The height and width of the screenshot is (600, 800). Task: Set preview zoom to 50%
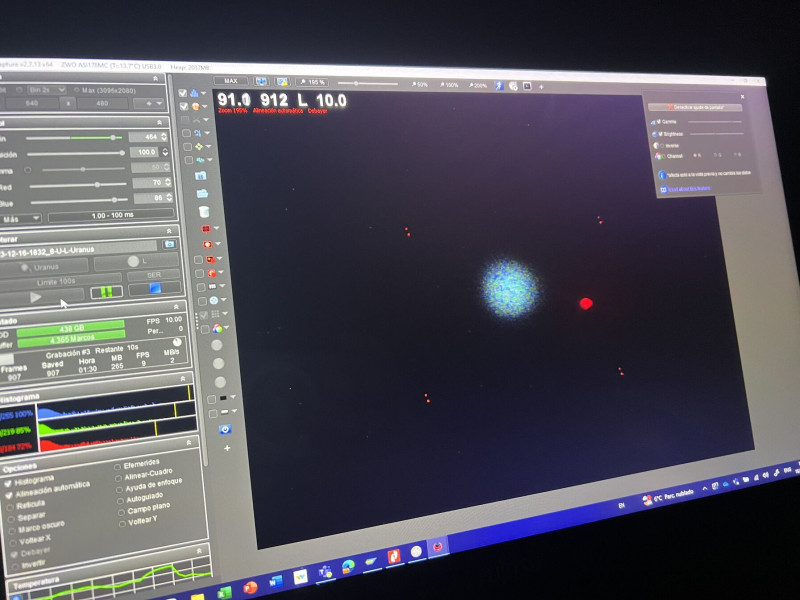click(x=419, y=84)
